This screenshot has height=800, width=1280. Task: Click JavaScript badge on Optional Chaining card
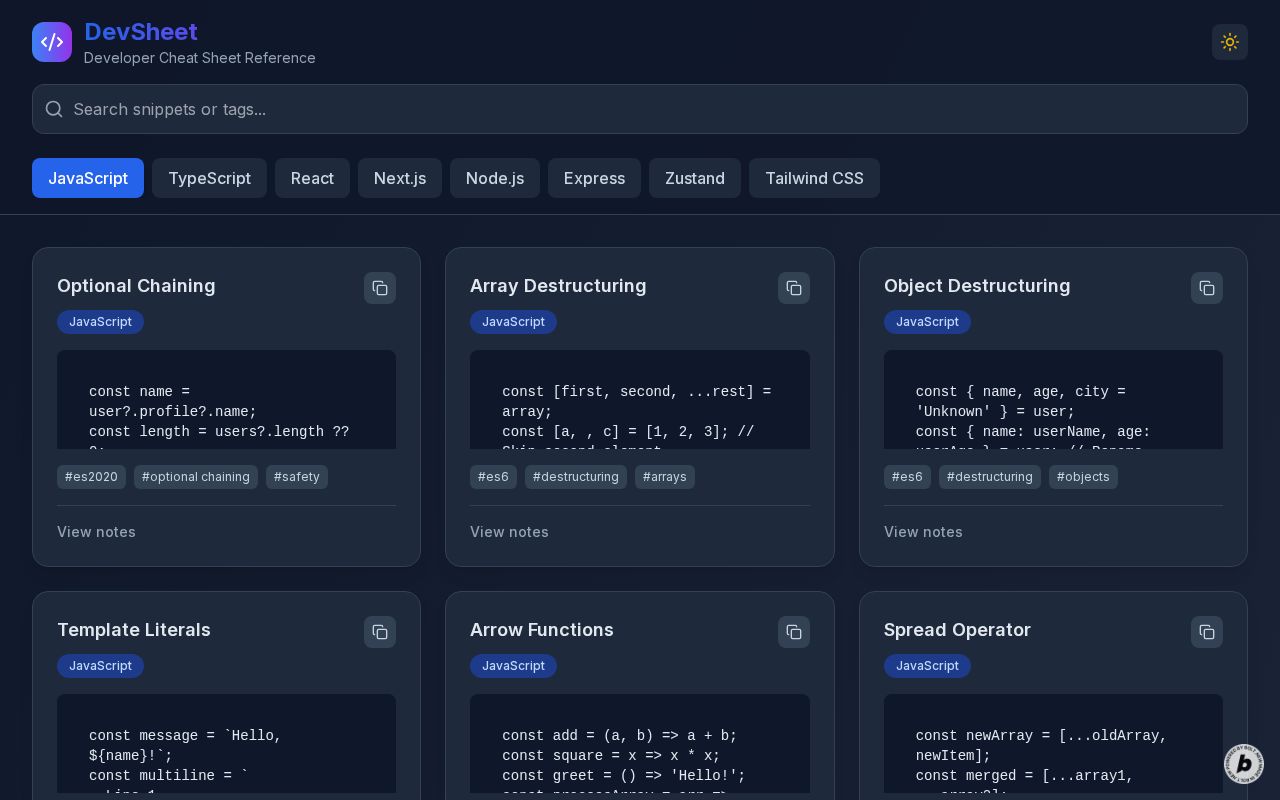click(100, 322)
